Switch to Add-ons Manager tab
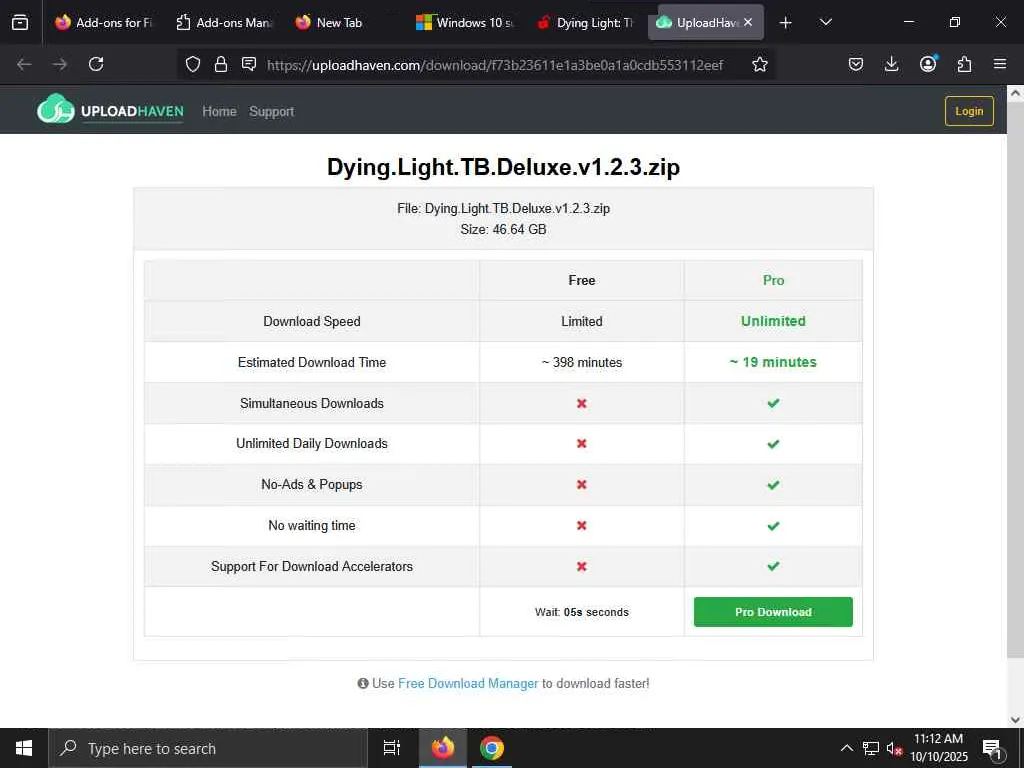 (223, 22)
